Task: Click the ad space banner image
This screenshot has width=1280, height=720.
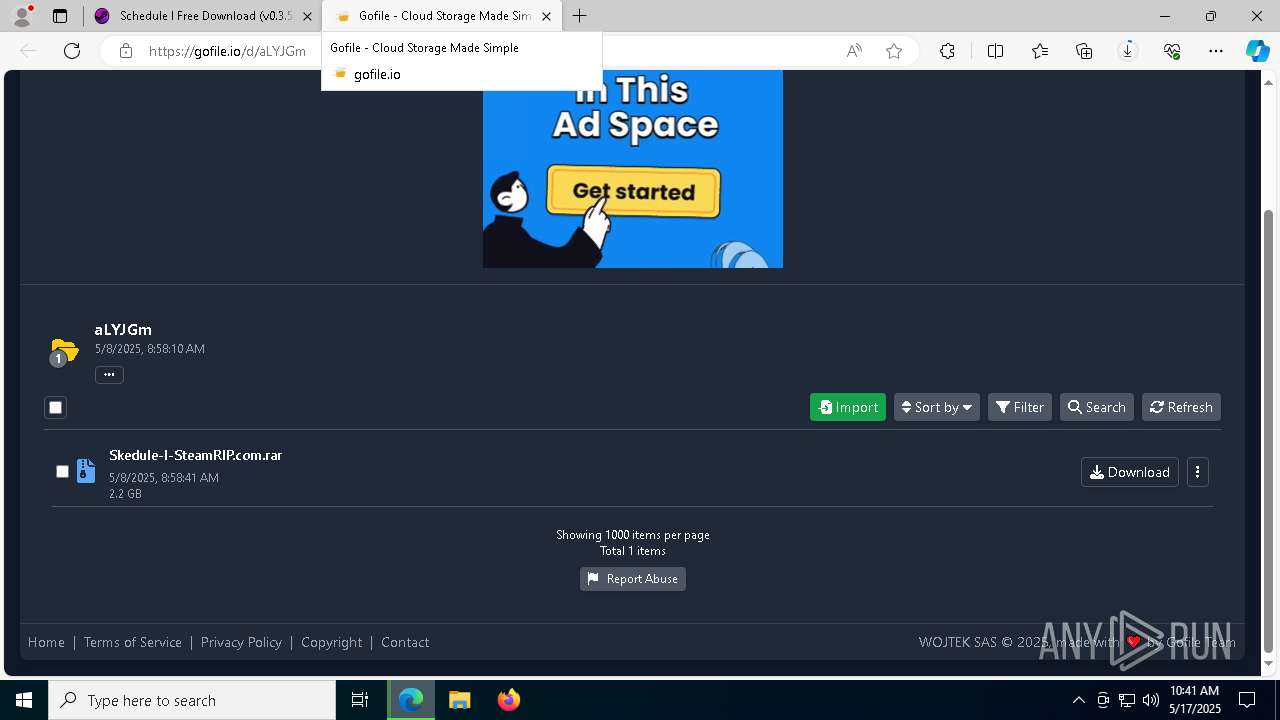Action: [633, 169]
